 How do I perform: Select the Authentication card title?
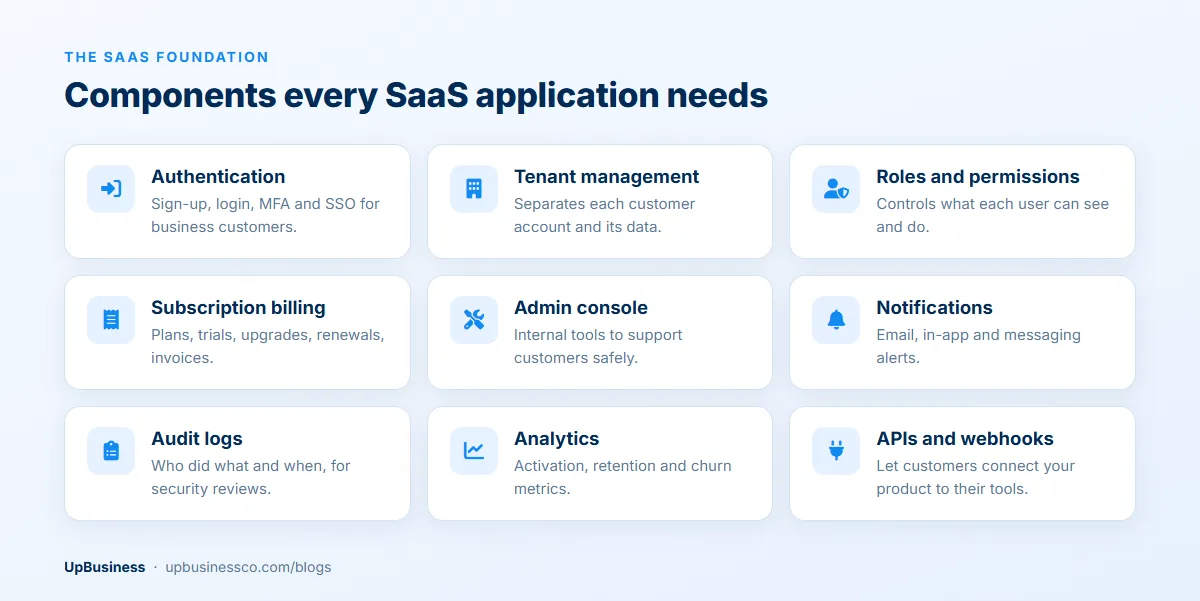tap(218, 177)
